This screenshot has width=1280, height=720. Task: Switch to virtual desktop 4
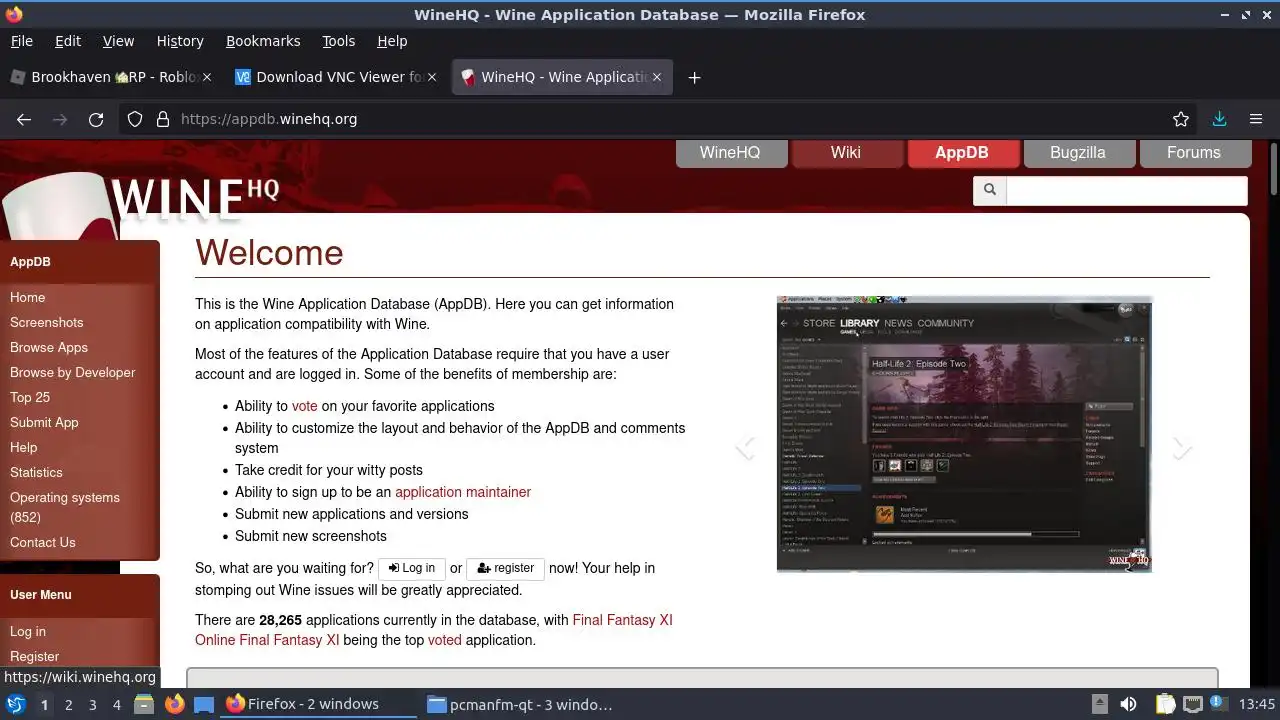(117, 705)
